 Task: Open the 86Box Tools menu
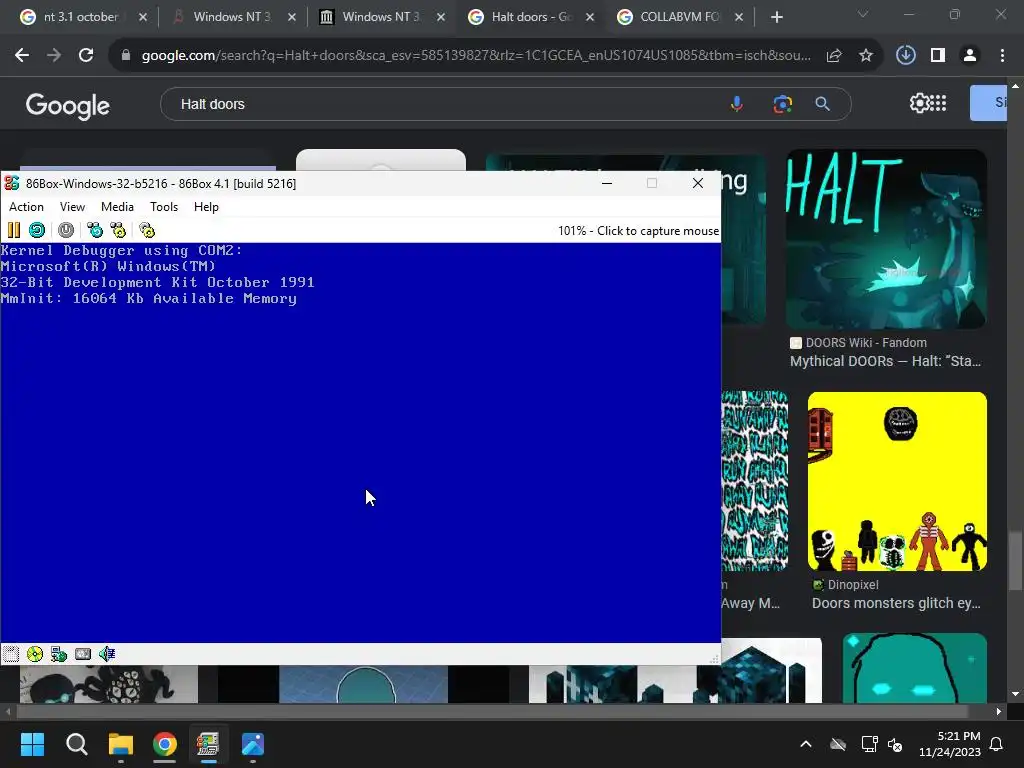coord(164,207)
